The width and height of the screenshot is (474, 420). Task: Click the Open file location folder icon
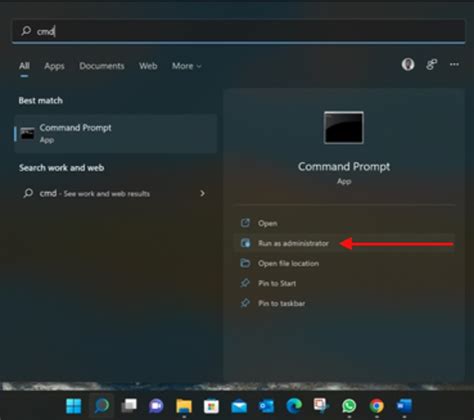click(245, 263)
